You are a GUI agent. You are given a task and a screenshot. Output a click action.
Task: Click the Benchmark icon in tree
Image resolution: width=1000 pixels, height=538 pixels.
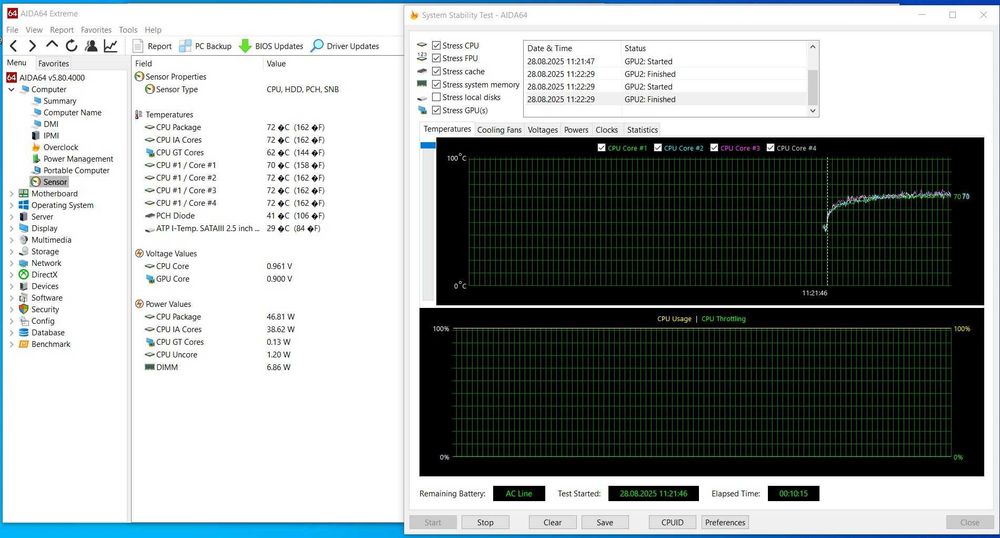24,344
